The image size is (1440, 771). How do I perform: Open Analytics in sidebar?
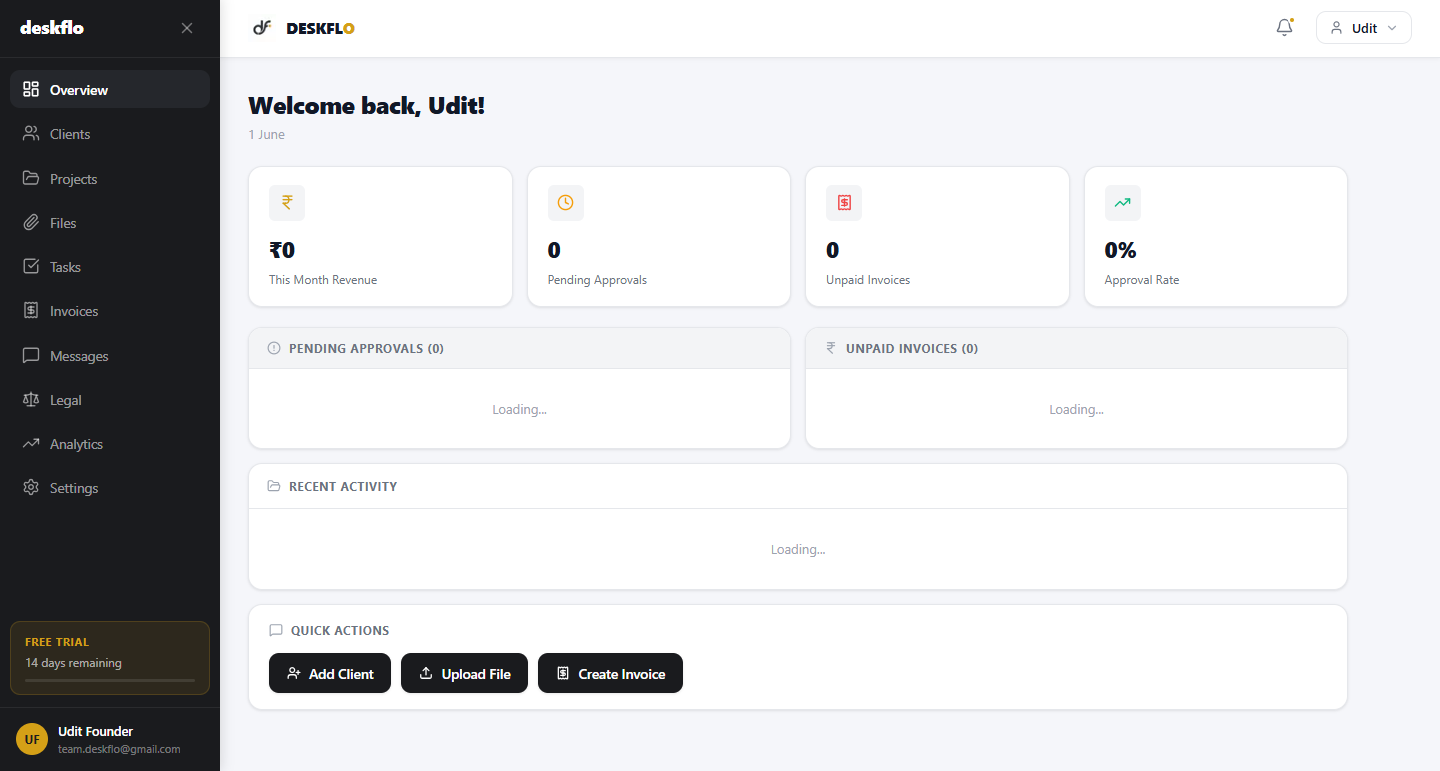click(110, 443)
